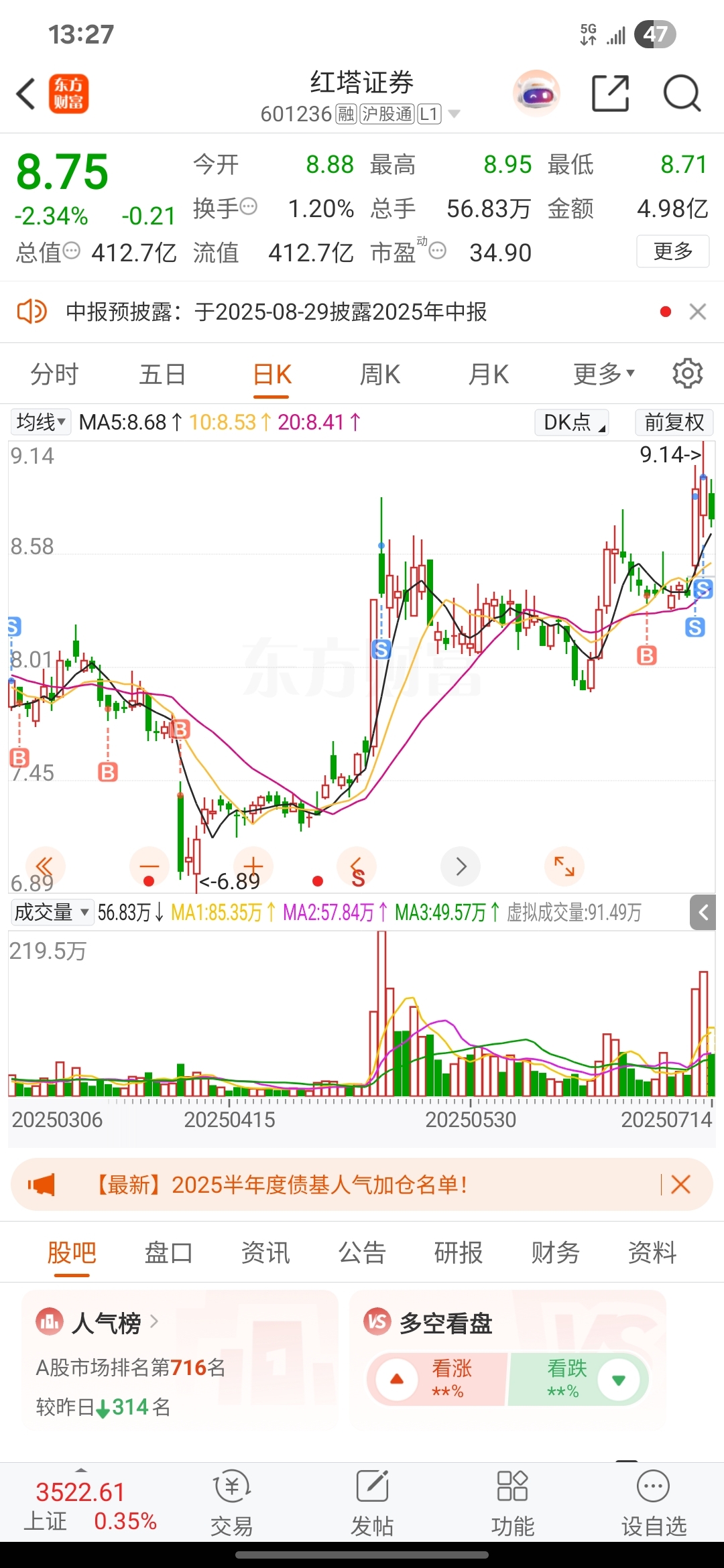
Task: Open the 均线 indicator dropdown
Action: (x=41, y=422)
